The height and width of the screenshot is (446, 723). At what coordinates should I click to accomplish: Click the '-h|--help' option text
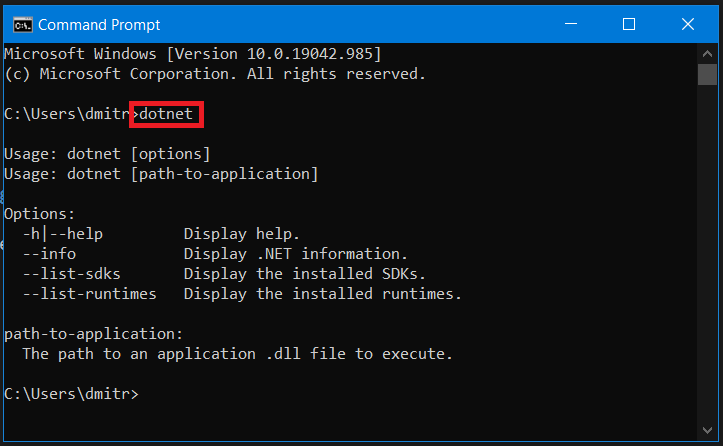point(63,234)
